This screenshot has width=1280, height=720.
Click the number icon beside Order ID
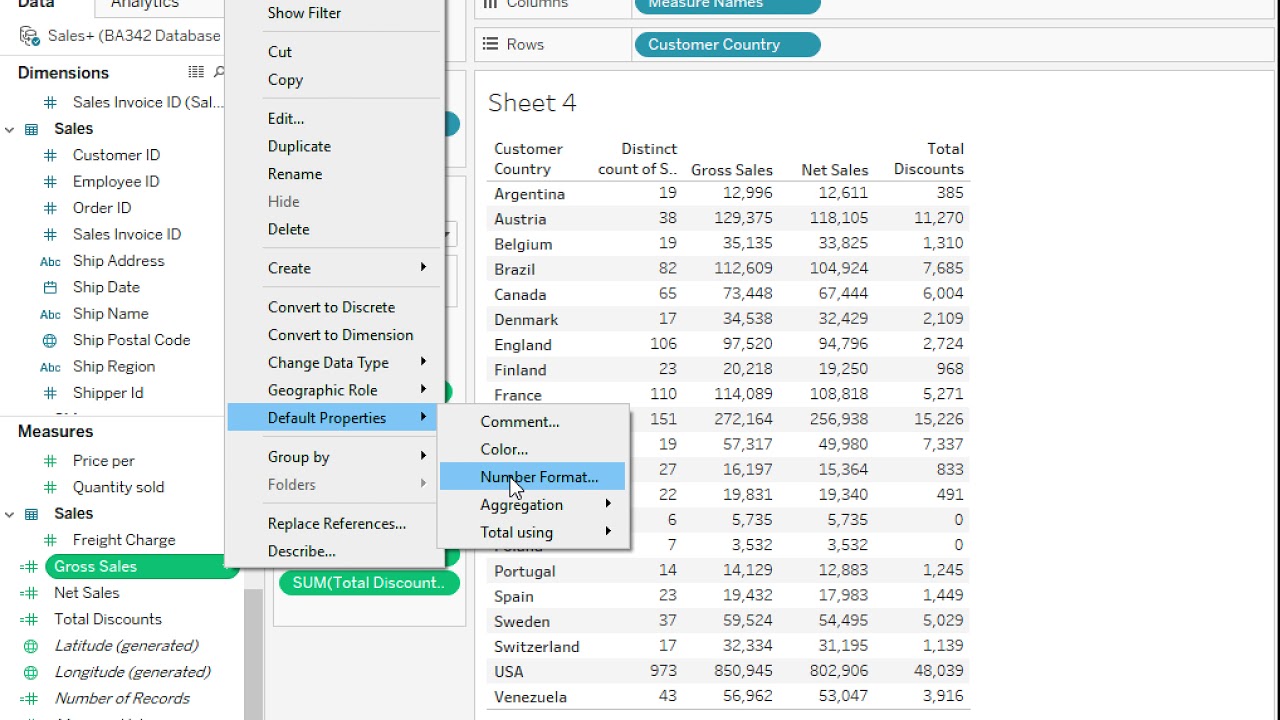pos(50,208)
